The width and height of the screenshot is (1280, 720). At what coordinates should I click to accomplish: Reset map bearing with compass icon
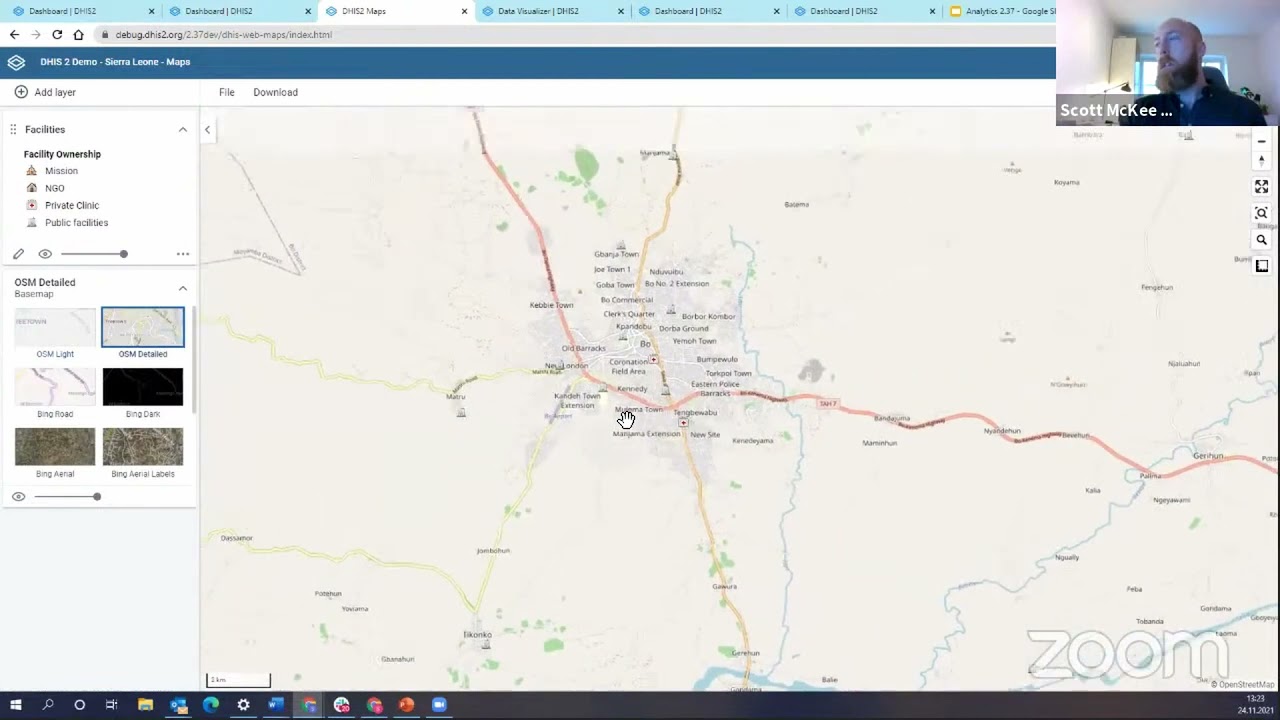coord(1261,160)
